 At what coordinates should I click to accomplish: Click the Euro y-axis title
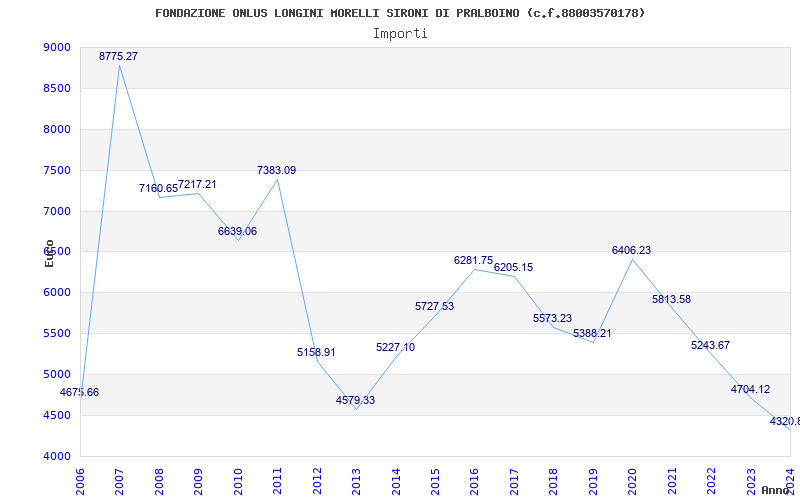point(49,254)
